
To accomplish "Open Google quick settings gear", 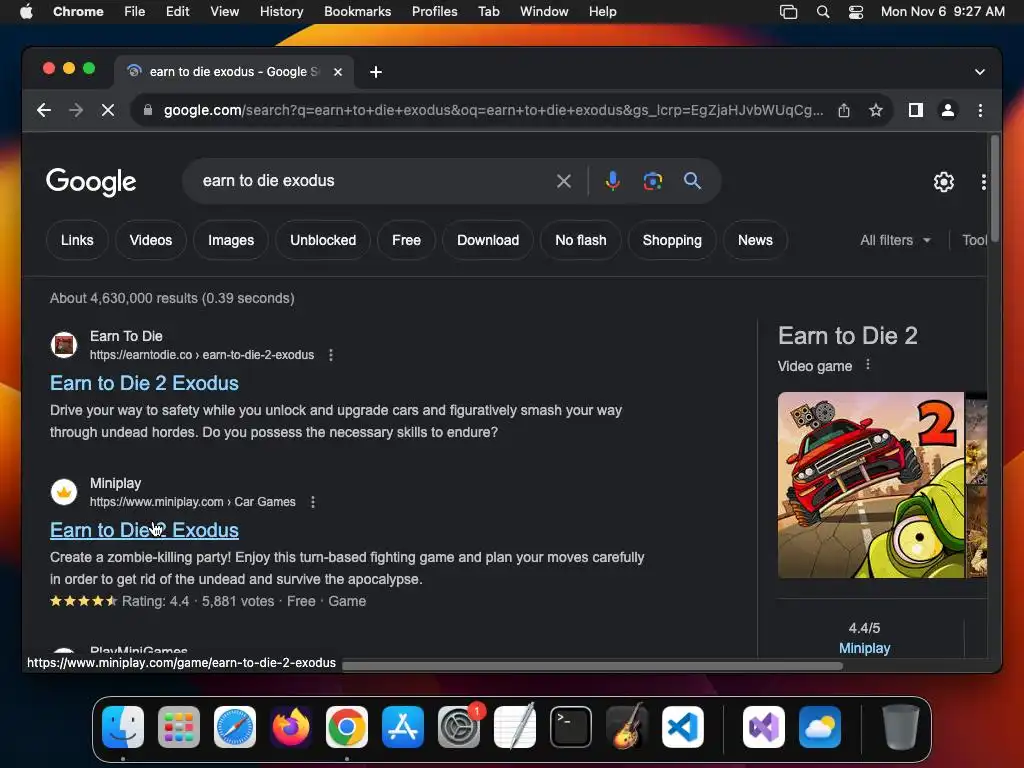I will pos(944,182).
